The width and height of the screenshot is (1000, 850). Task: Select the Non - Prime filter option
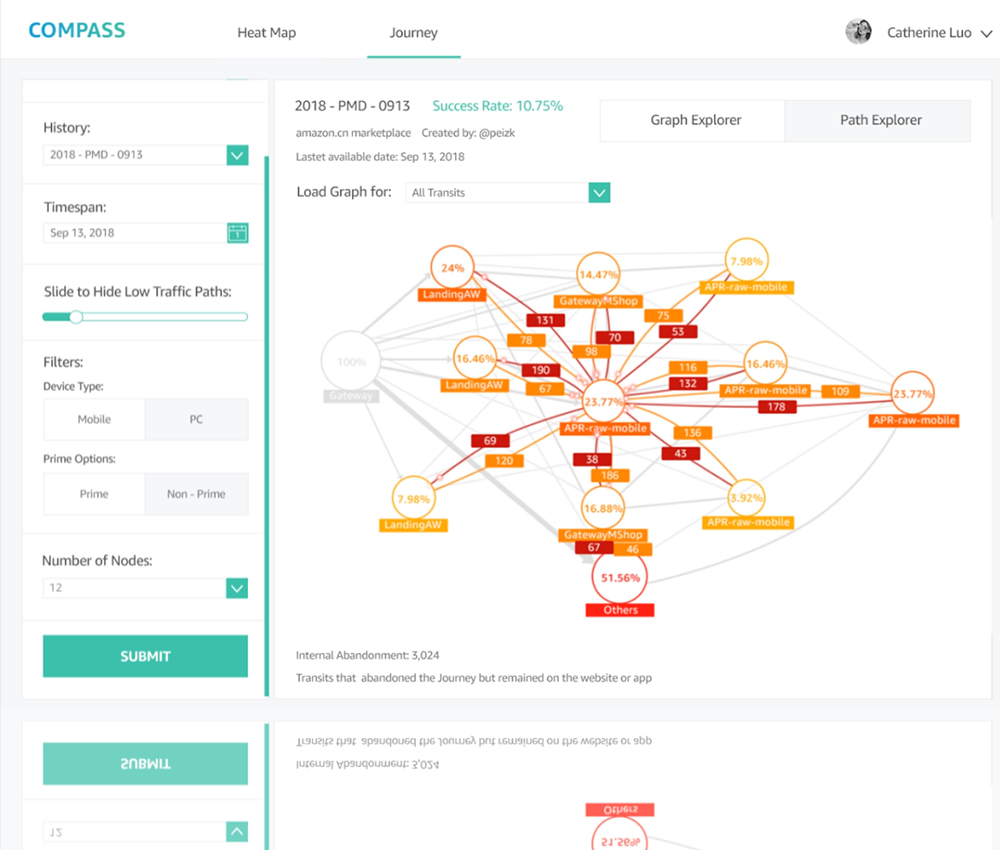pos(196,494)
